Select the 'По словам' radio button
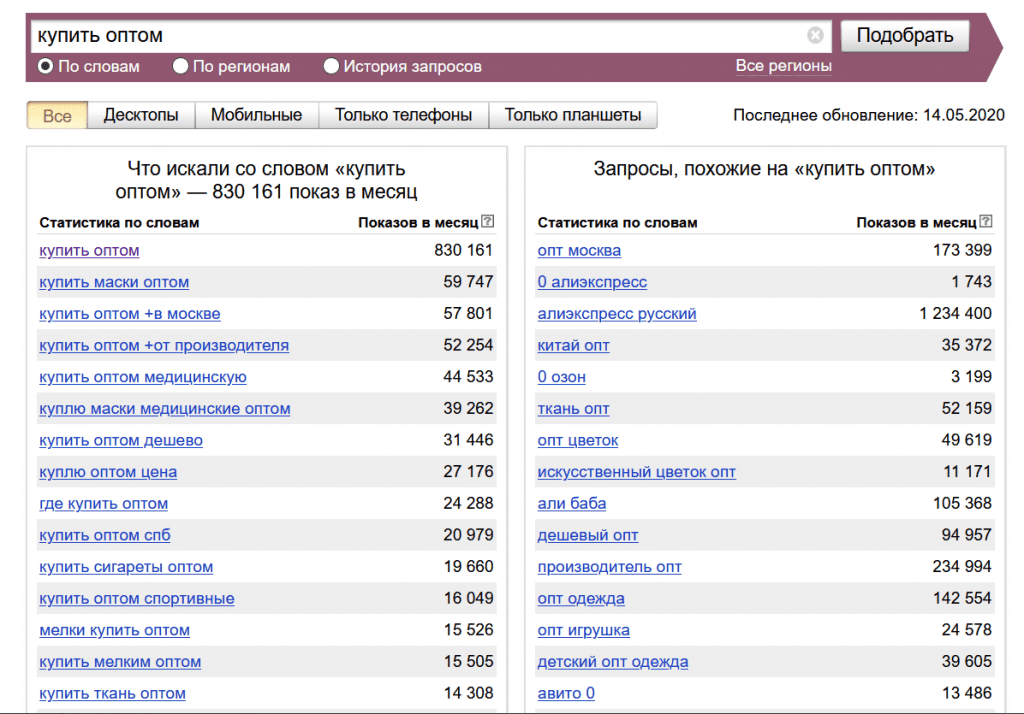This screenshot has height=714, width=1024. (45, 67)
